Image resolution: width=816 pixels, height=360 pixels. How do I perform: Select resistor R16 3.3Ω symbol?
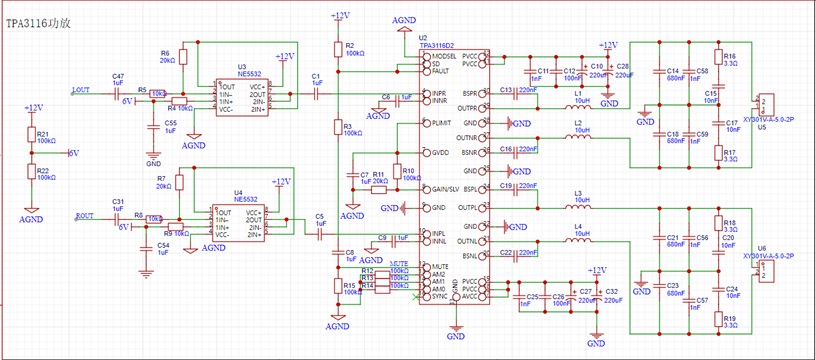point(719,57)
